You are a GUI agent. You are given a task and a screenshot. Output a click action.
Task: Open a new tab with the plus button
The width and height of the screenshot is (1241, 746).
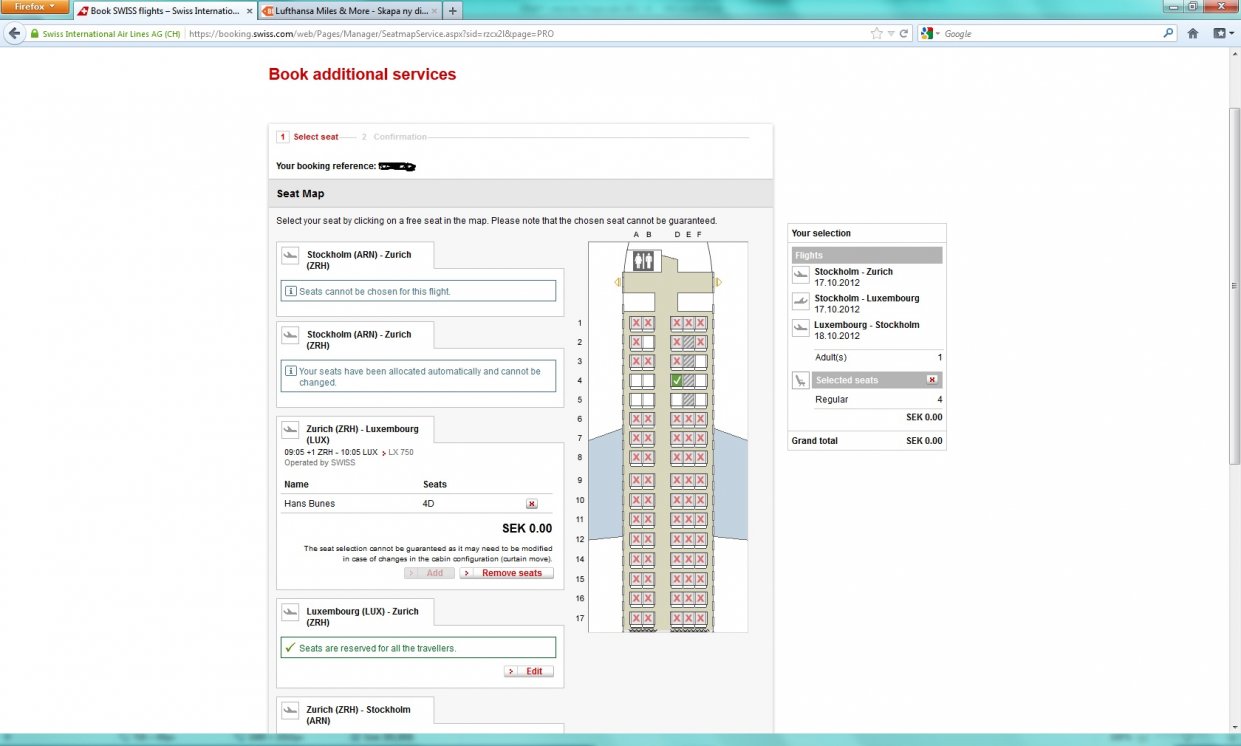[453, 11]
